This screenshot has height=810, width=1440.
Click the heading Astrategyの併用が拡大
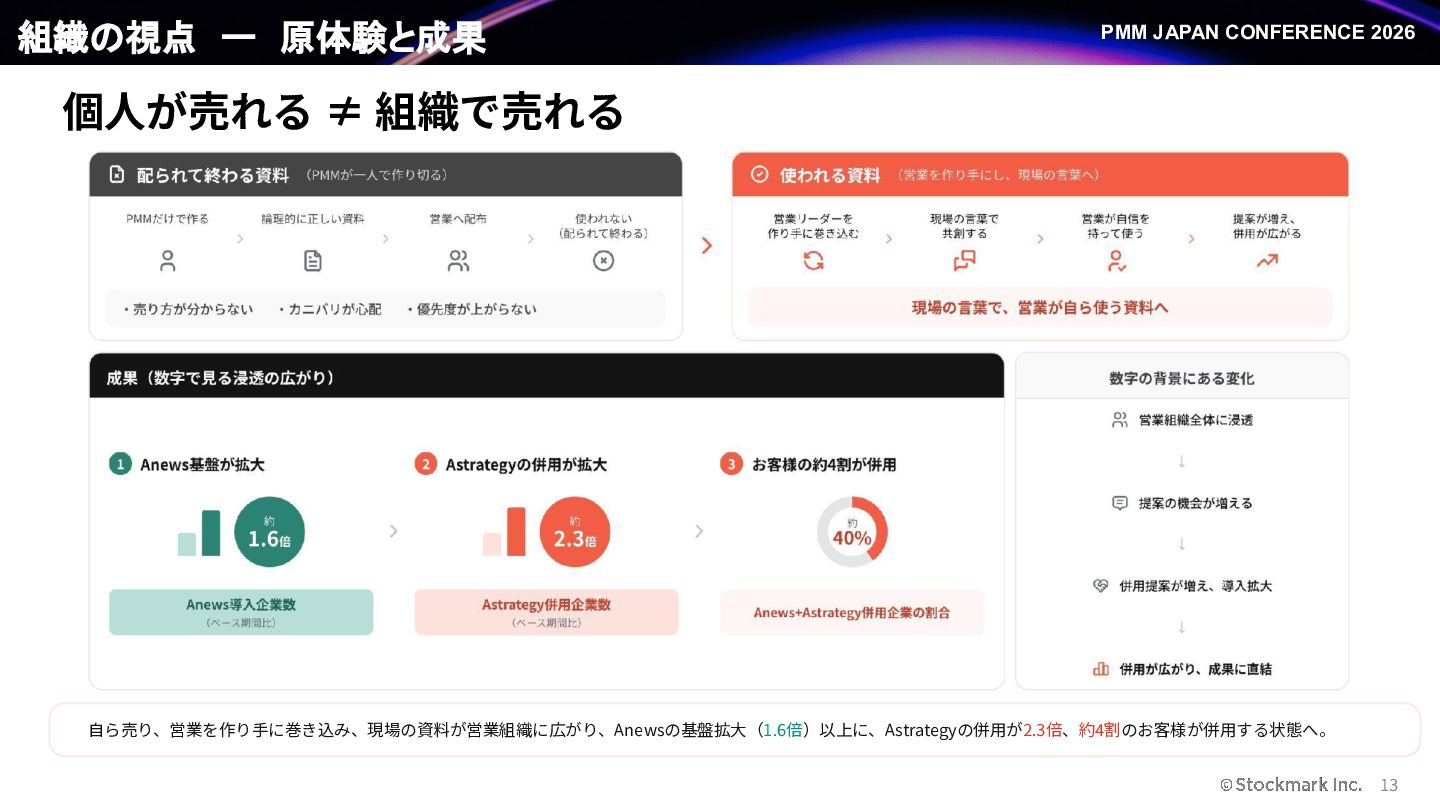coord(526,464)
